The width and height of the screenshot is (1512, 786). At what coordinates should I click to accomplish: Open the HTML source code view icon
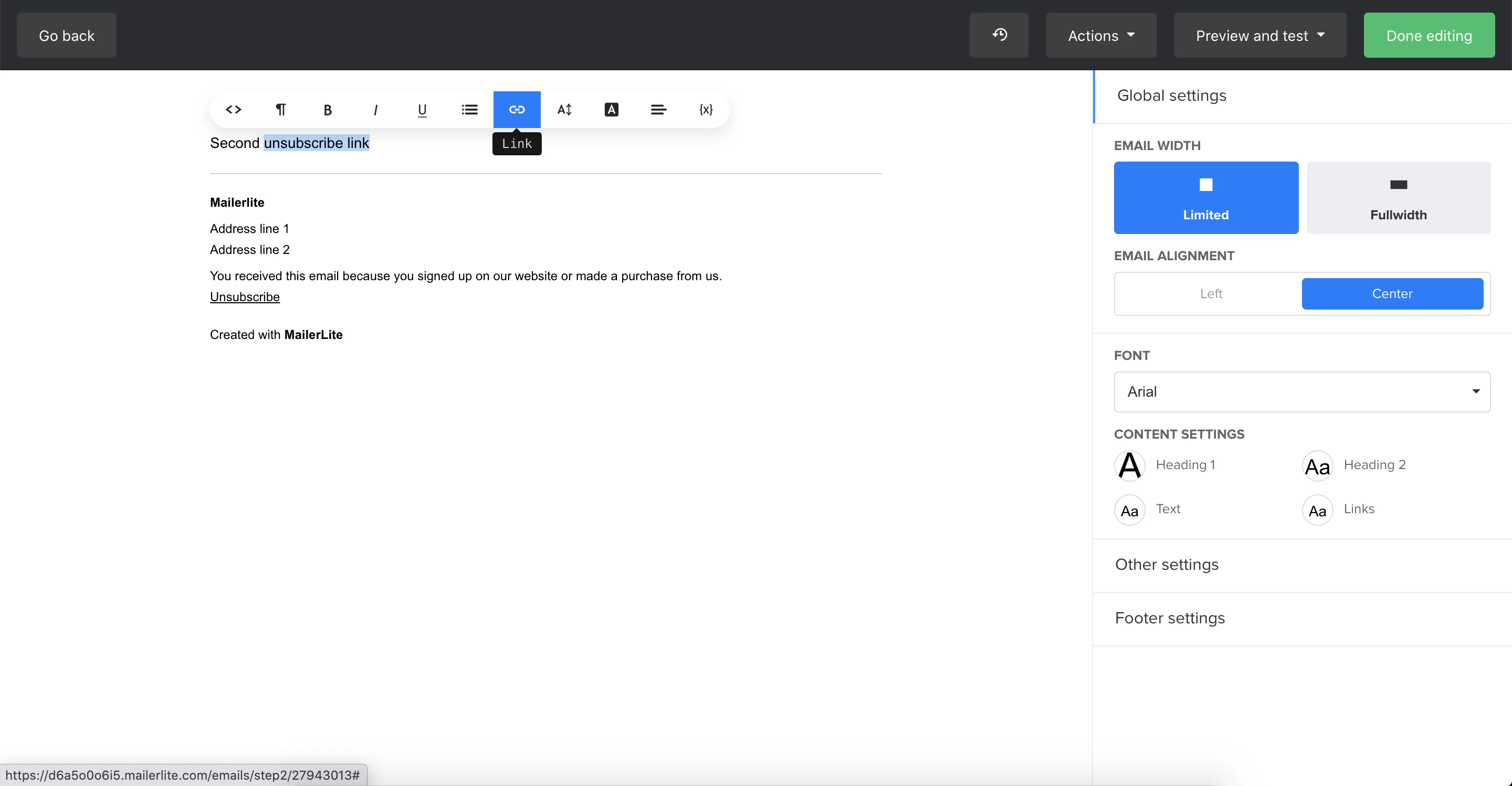(x=234, y=110)
